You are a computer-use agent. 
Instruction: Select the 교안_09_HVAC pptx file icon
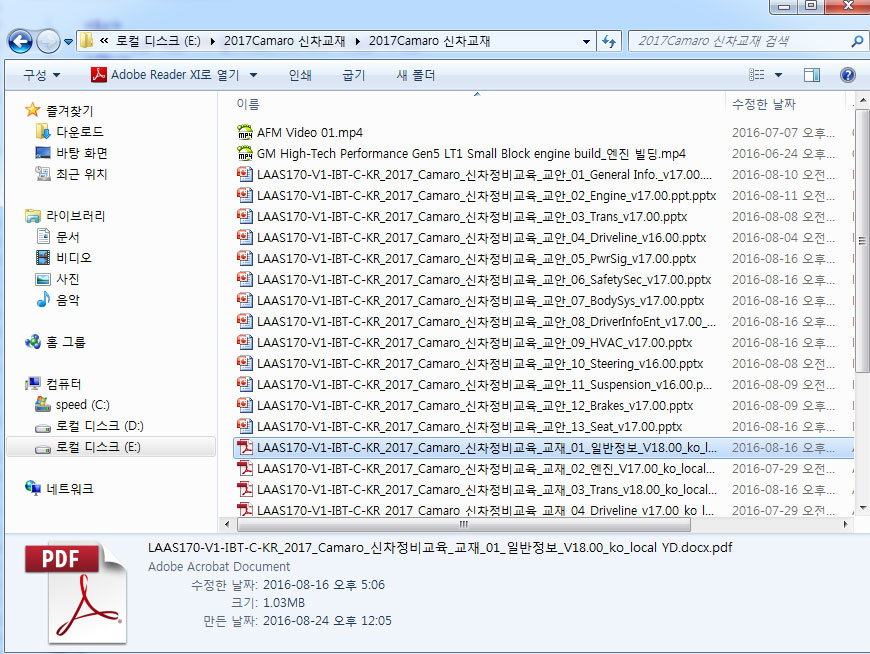245,342
